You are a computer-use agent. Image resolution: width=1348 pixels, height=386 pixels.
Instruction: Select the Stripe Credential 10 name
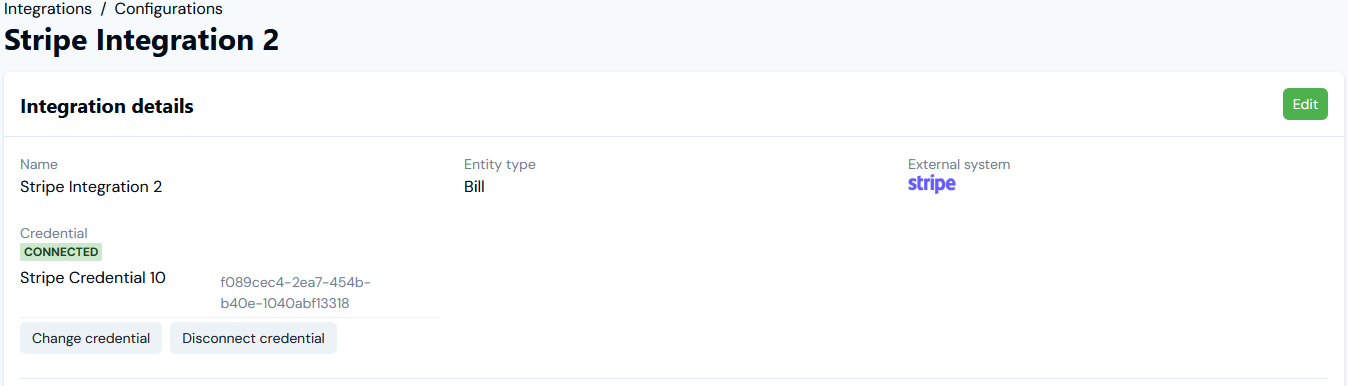coord(93,278)
